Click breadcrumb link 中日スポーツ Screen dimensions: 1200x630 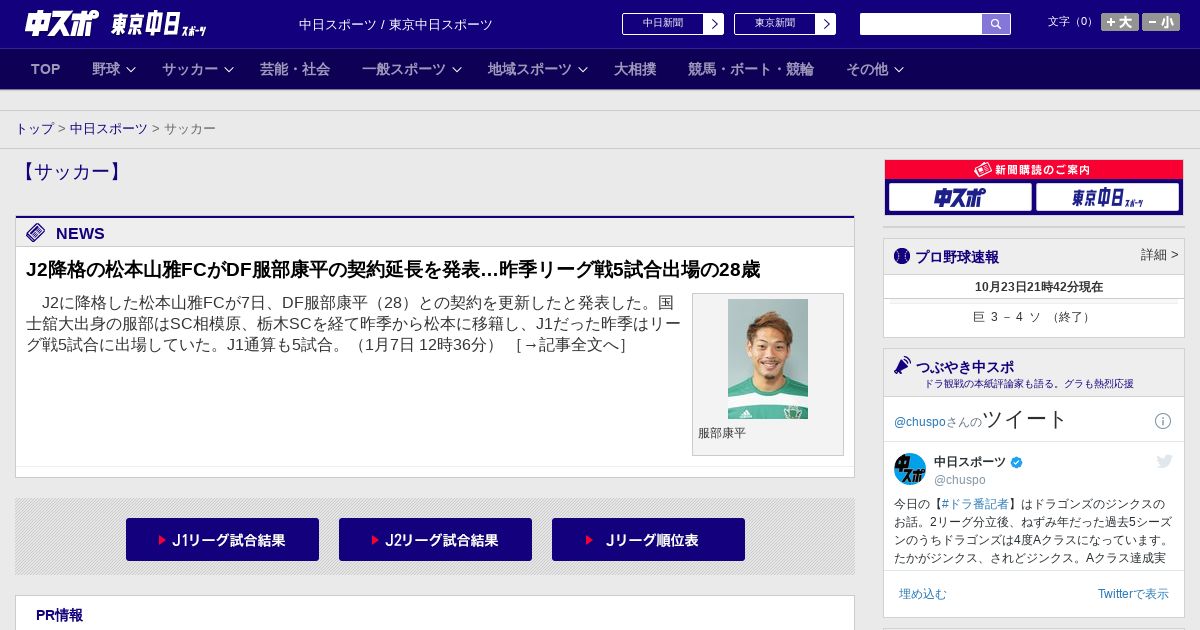coord(109,129)
